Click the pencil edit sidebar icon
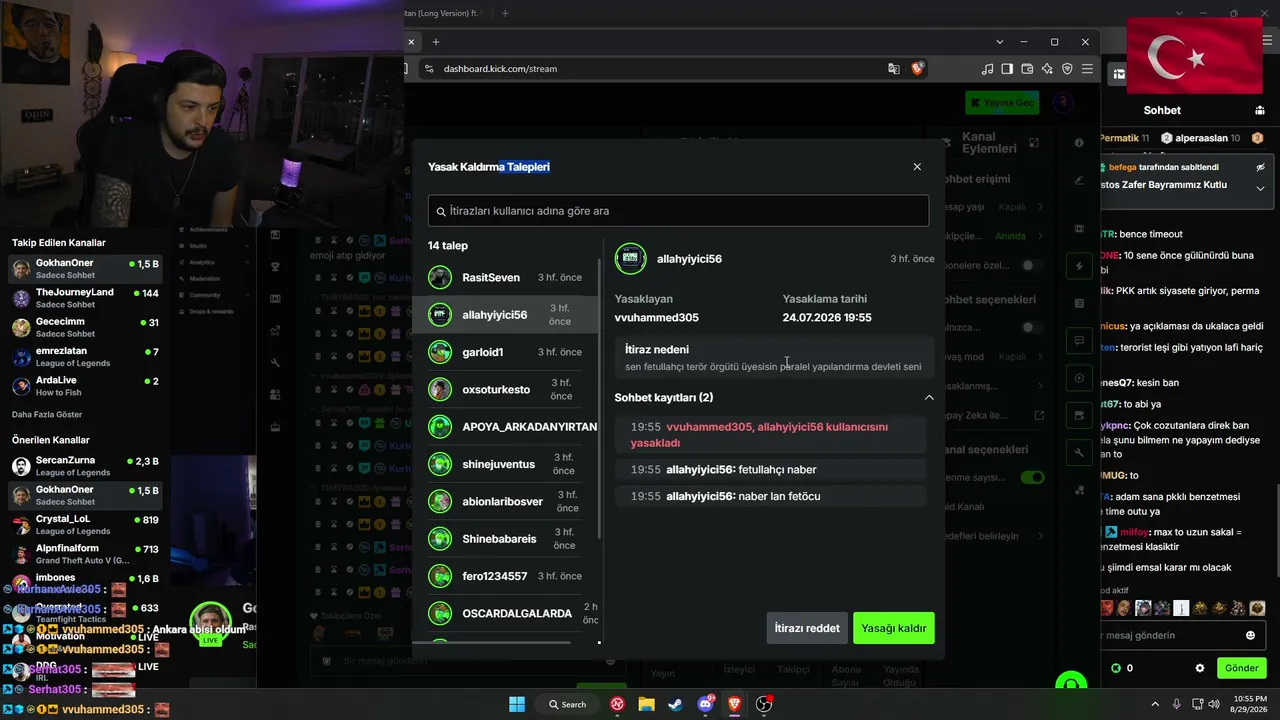The width and height of the screenshot is (1280, 720). [1079, 180]
